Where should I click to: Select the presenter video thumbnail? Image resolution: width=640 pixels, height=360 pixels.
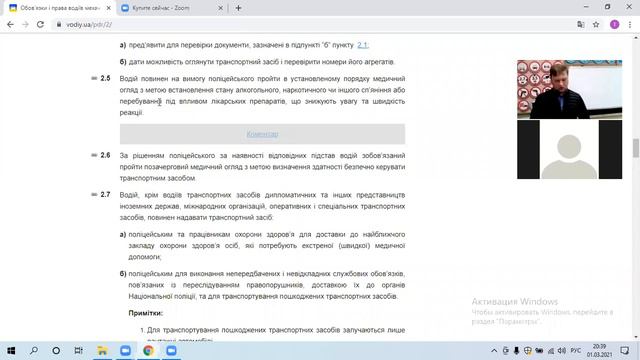[569, 89]
